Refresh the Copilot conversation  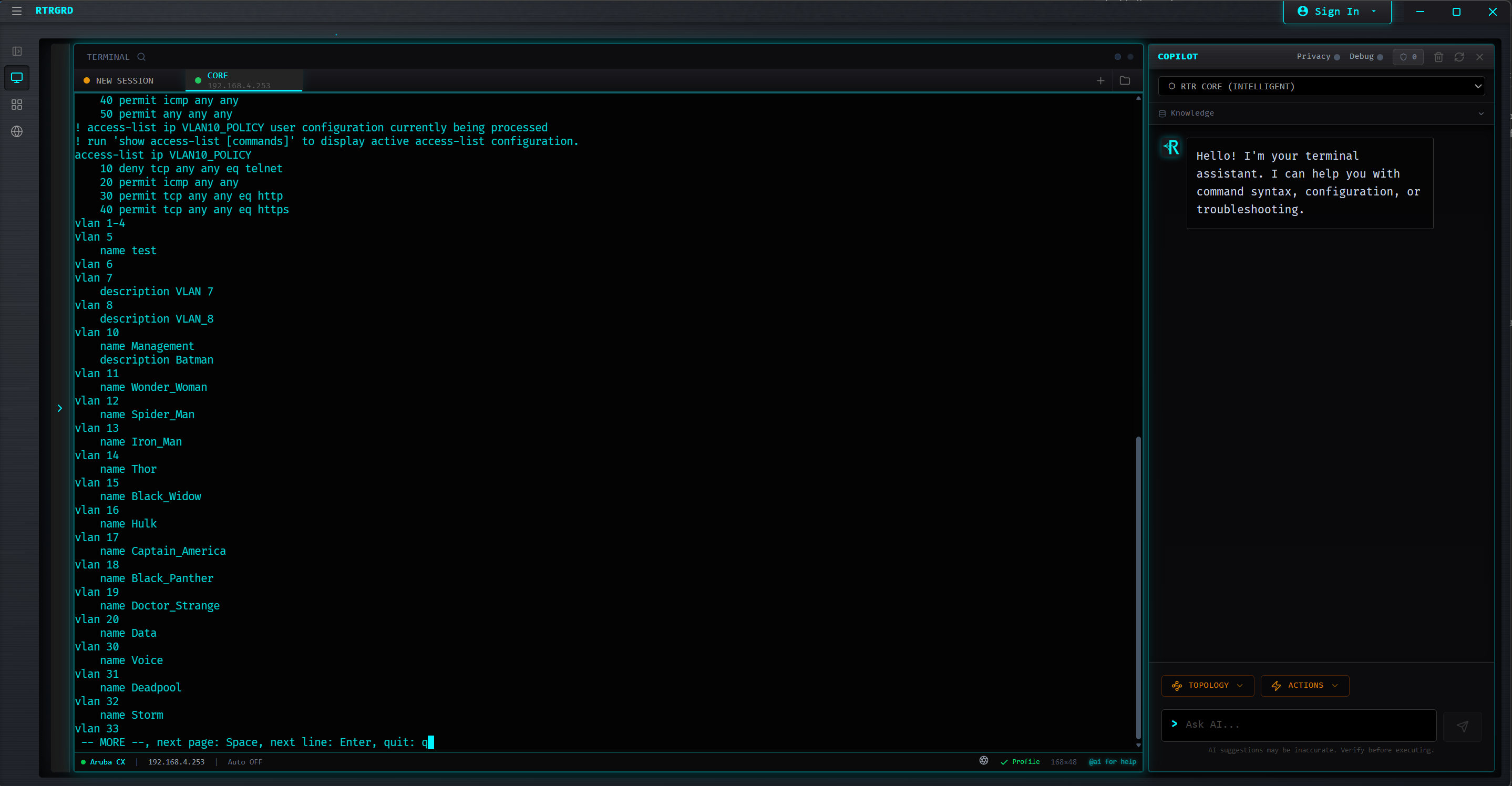1459,56
